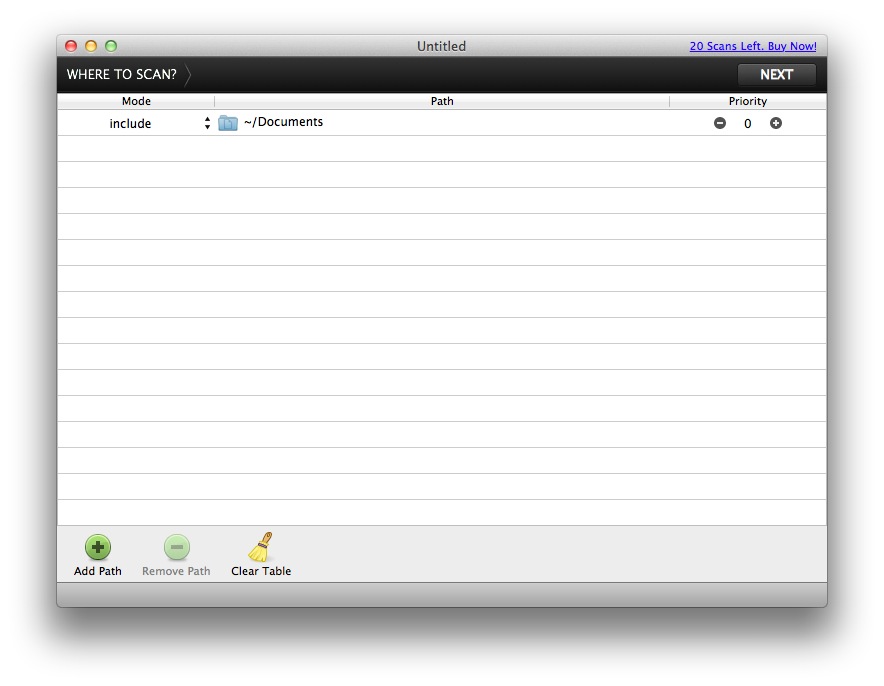This screenshot has width=884, height=686.
Task: Click the priority value 0
Action: 747,124
